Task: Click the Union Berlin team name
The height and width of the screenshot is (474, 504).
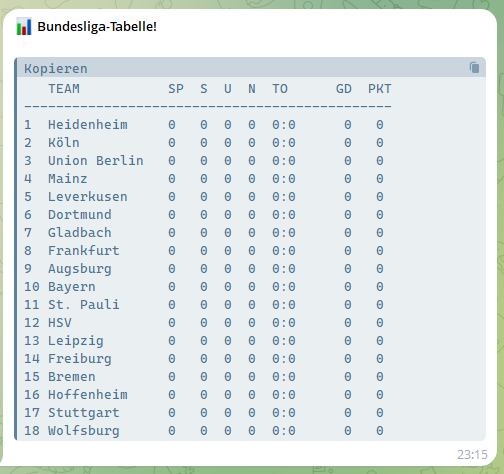Action: coord(96,161)
